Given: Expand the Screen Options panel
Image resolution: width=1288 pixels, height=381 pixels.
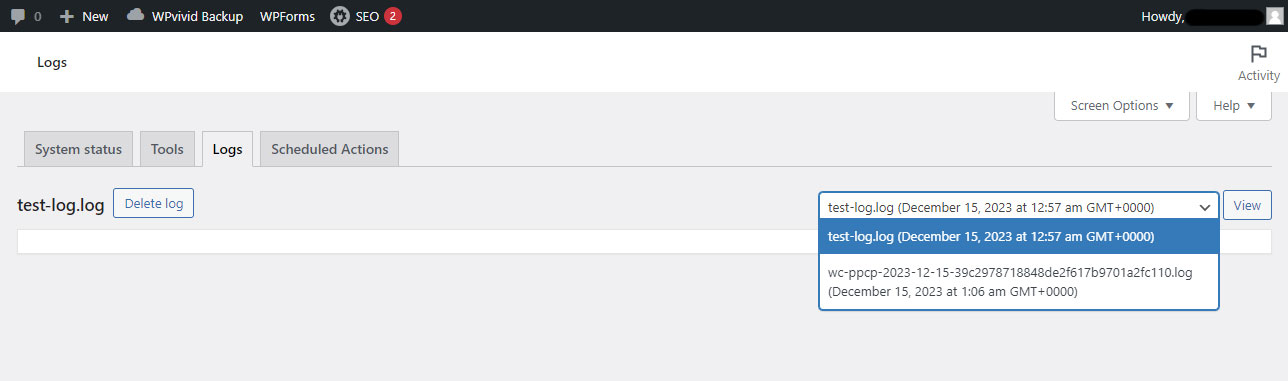Looking at the screenshot, I should [1122, 106].
